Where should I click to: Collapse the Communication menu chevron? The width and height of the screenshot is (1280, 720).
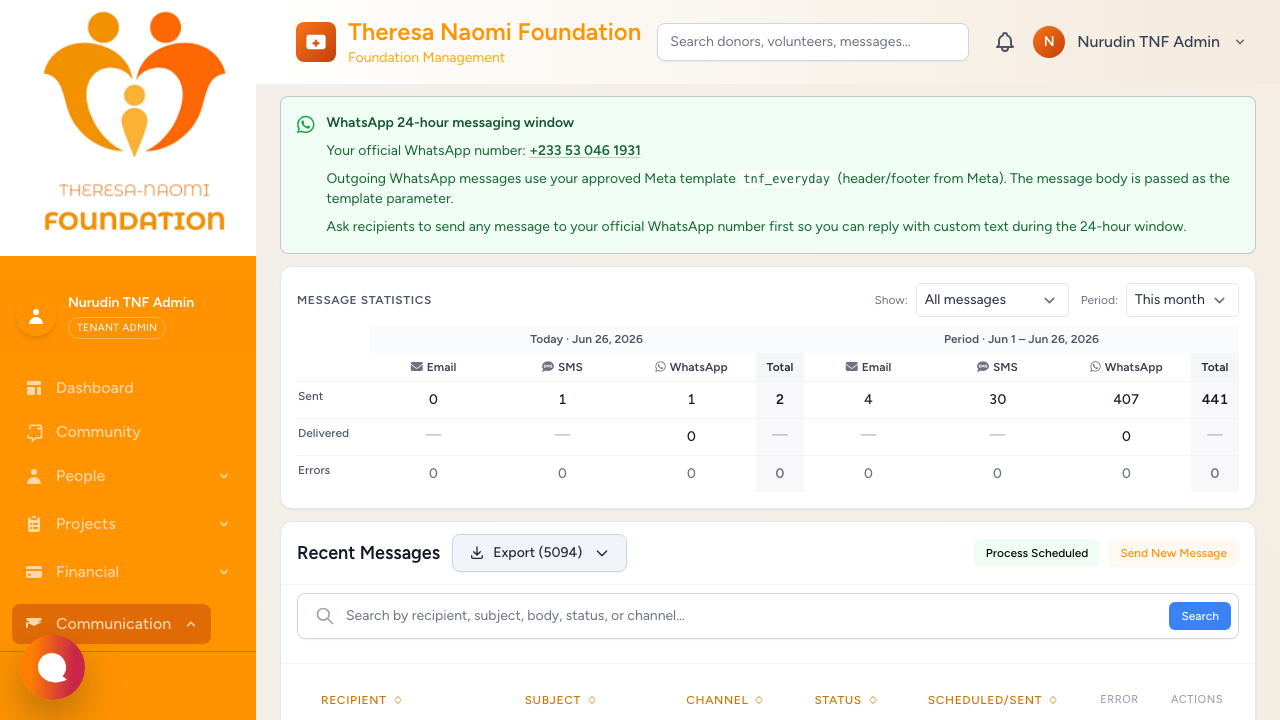[191, 624]
